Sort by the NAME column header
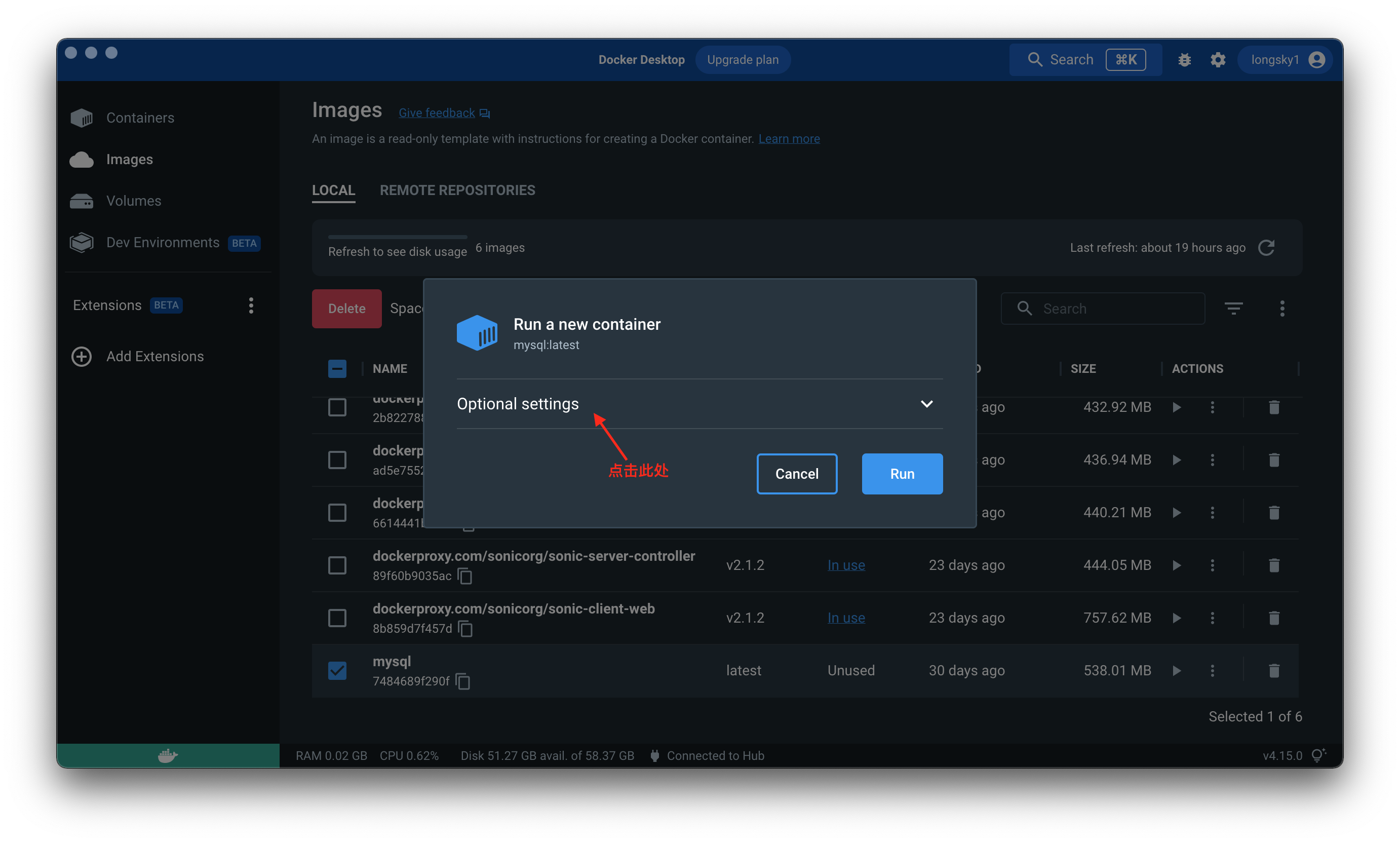Viewport: 1400px width, 843px height. (x=390, y=369)
